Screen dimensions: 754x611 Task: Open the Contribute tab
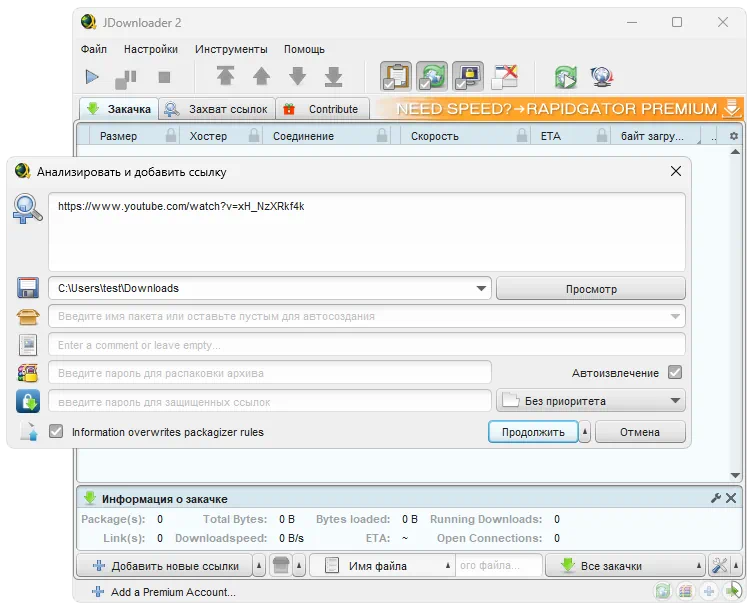click(x=323, y=109)
